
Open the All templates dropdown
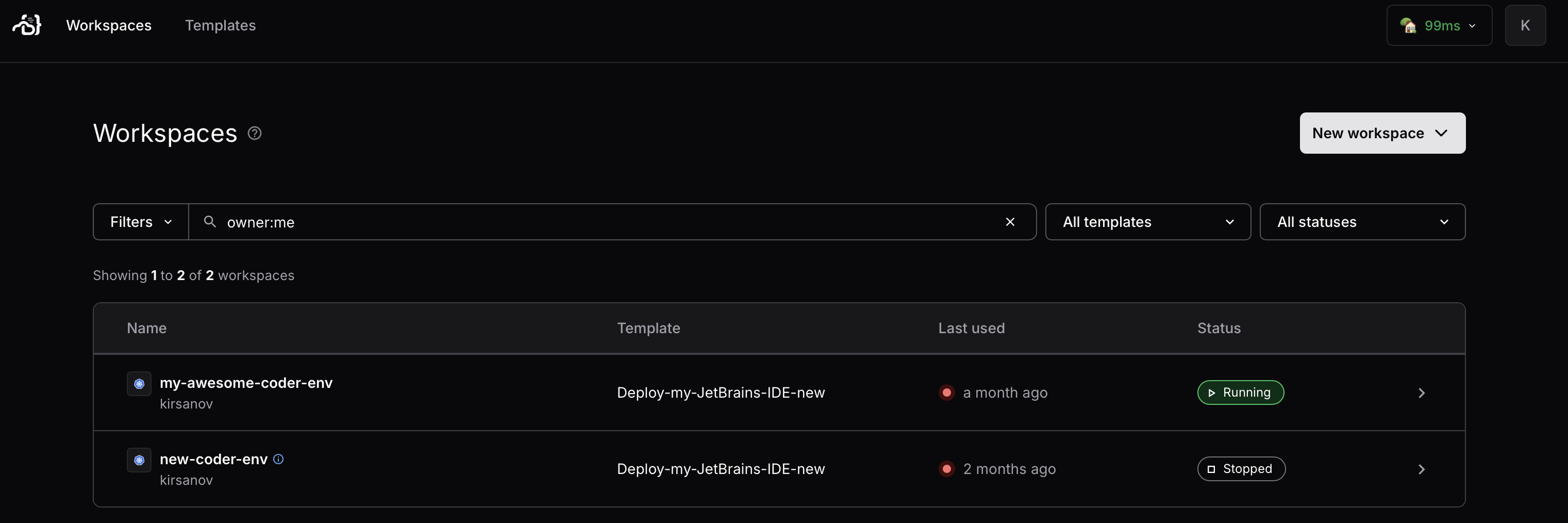1147,222
